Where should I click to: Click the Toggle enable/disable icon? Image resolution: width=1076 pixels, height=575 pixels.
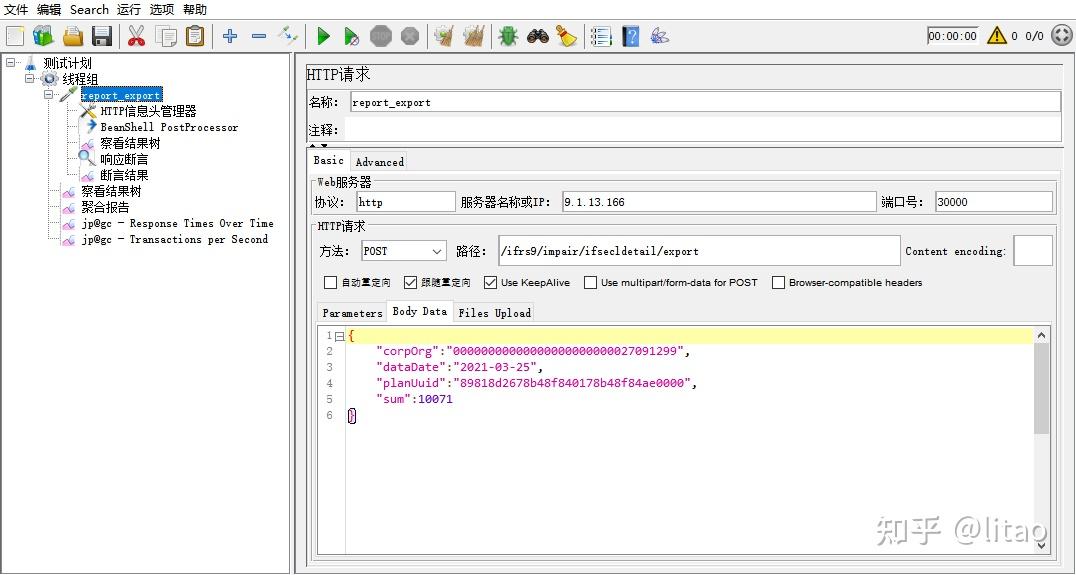click(288, 36)
